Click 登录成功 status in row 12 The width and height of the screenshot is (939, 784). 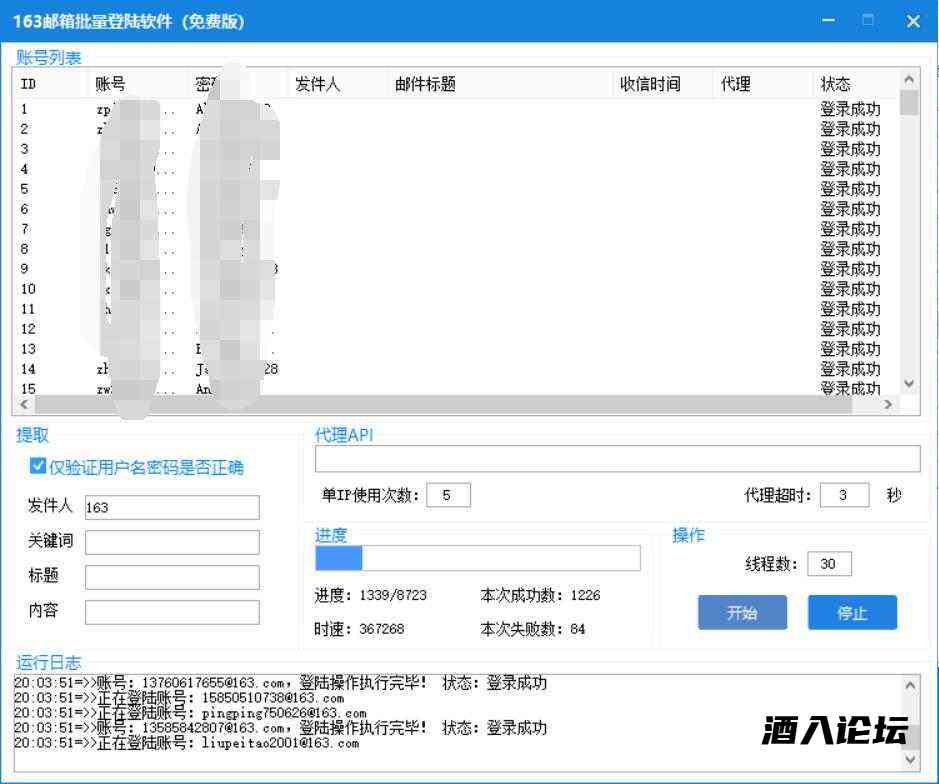tap(850, 329)
